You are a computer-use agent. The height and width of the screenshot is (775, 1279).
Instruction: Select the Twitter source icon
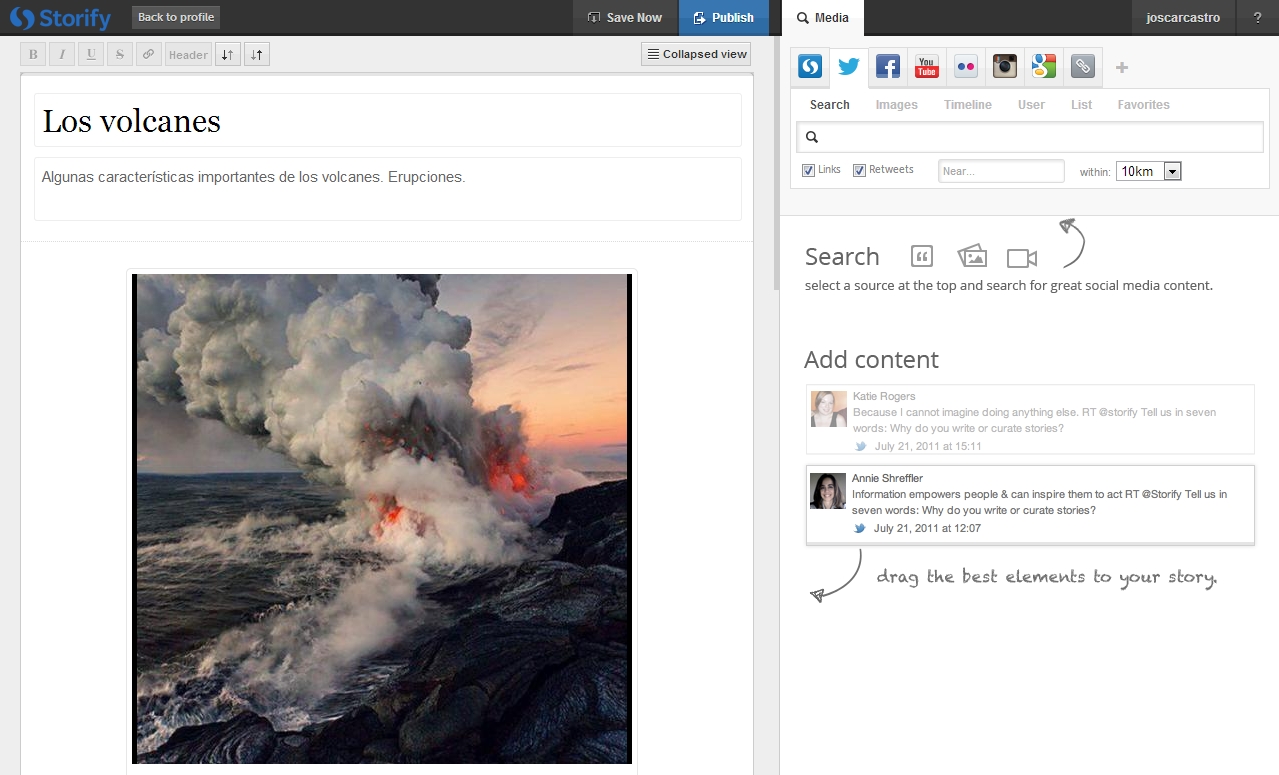849,67
